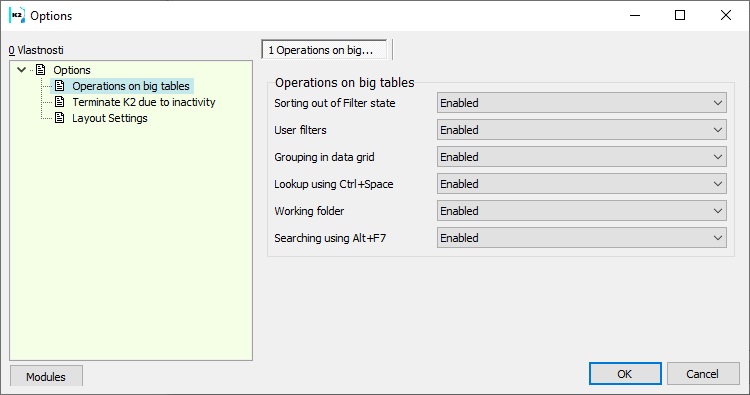Select Layout Settings in the tree
Image resolution: width=750 pixels, height=395 pixels.
pyautogui.click(x=110, y=118)
